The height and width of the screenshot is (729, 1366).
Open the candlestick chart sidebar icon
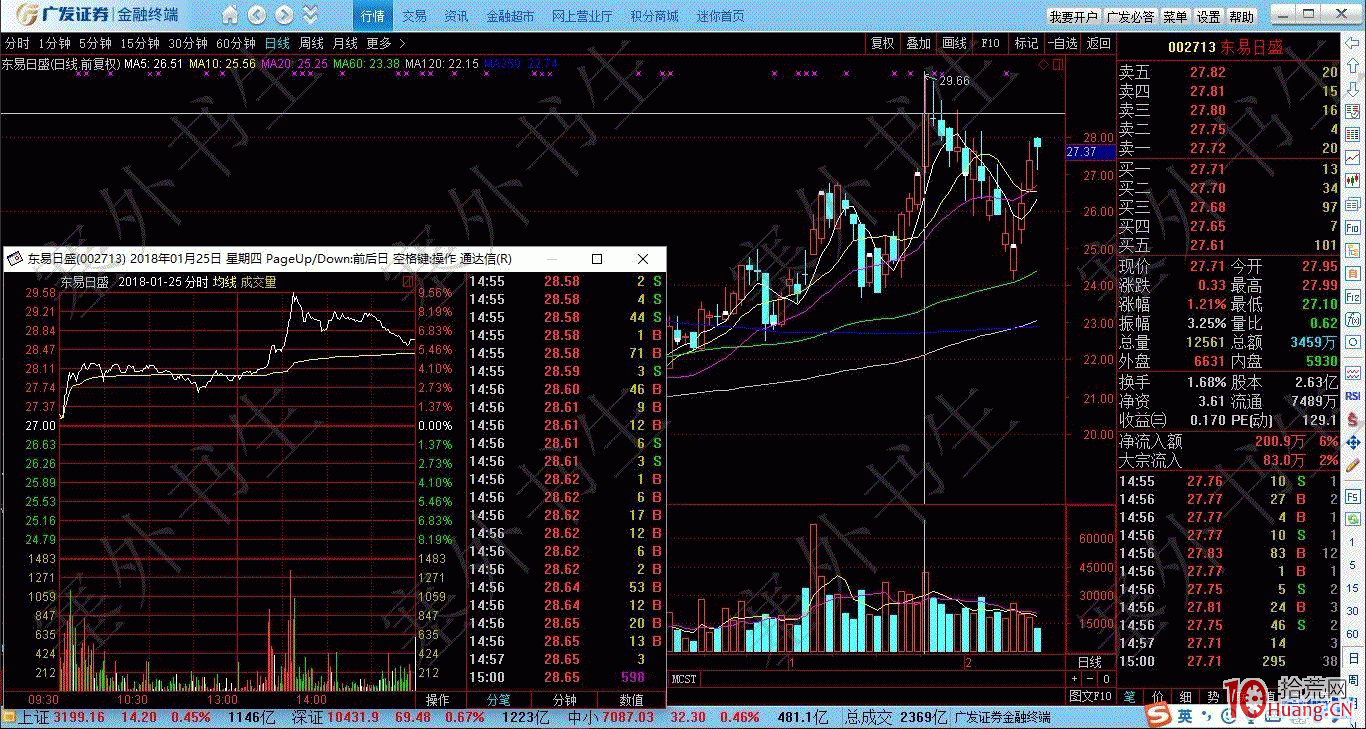point(1353,181)
